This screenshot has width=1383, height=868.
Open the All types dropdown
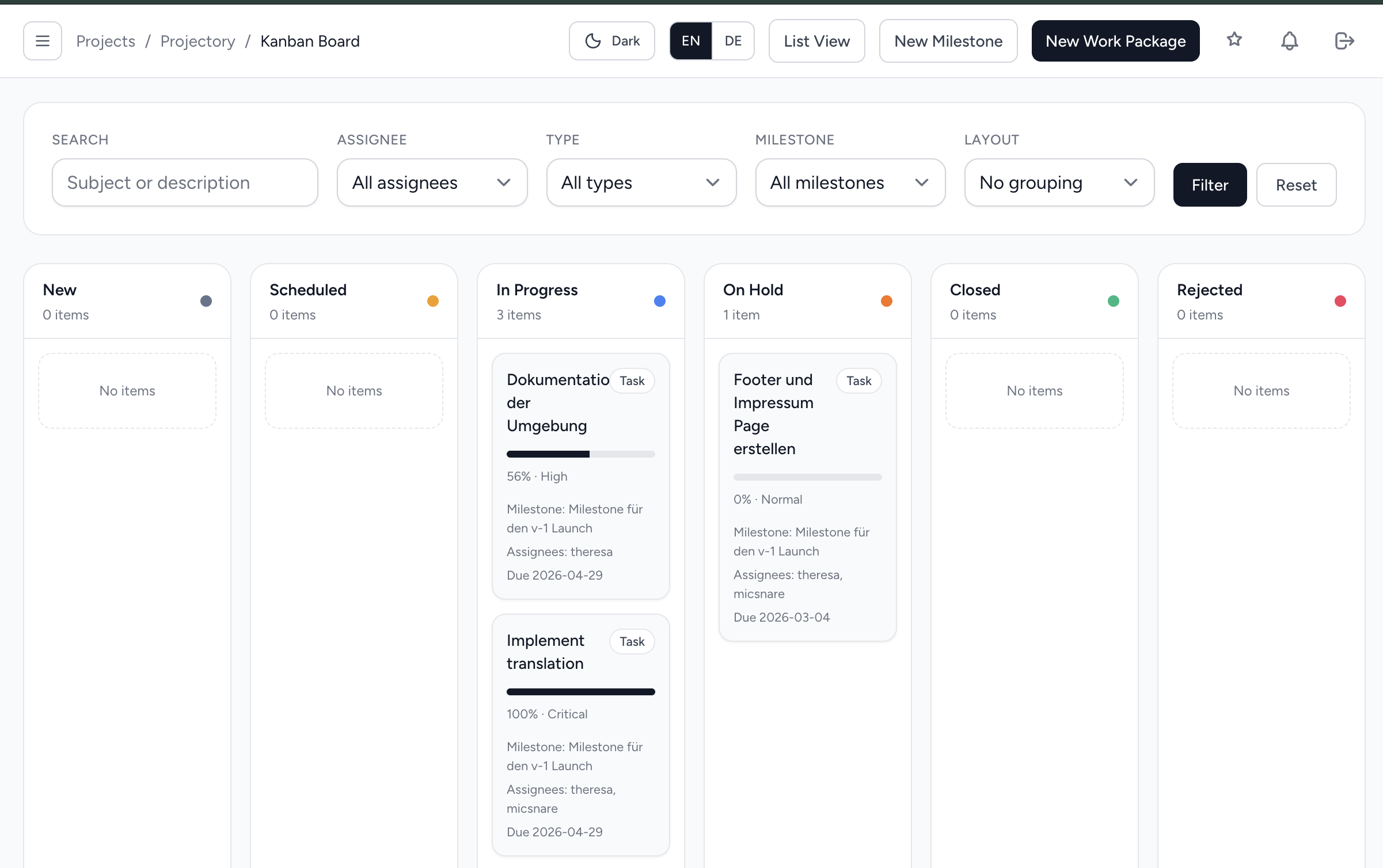coord(641,182)
